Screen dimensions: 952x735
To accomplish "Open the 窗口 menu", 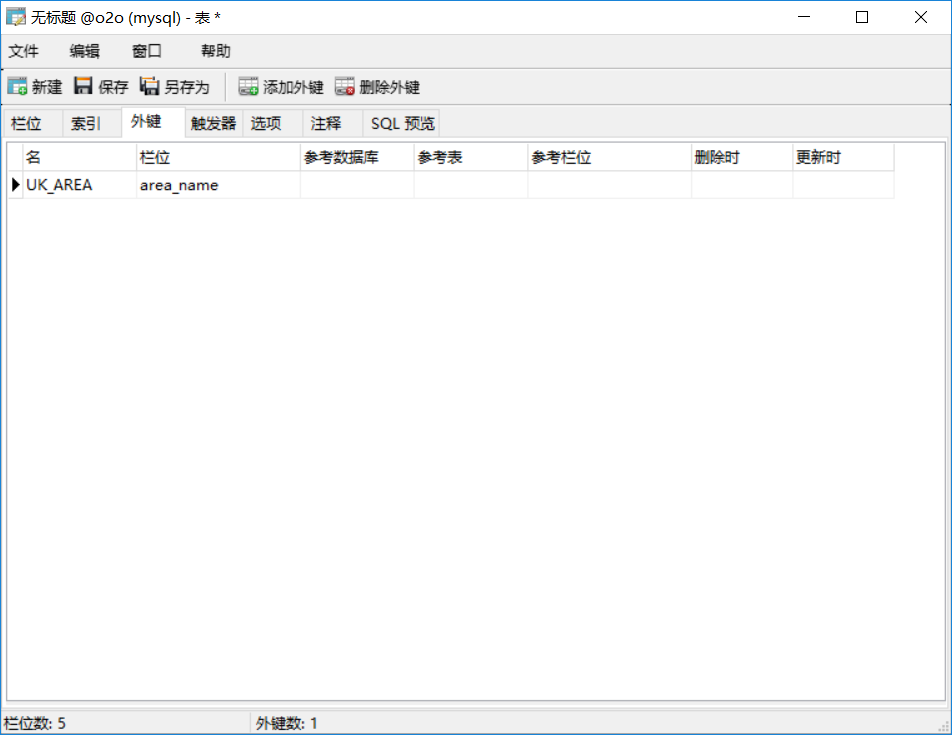I will coord(145,51).
